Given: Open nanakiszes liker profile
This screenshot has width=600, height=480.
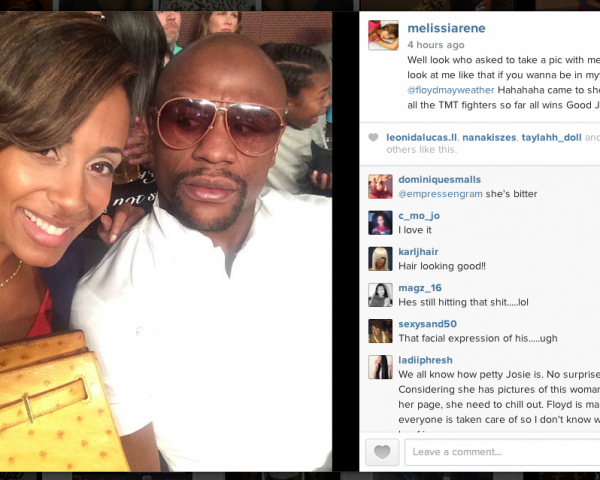Looking at the screenshot, I should coord(489,137).
